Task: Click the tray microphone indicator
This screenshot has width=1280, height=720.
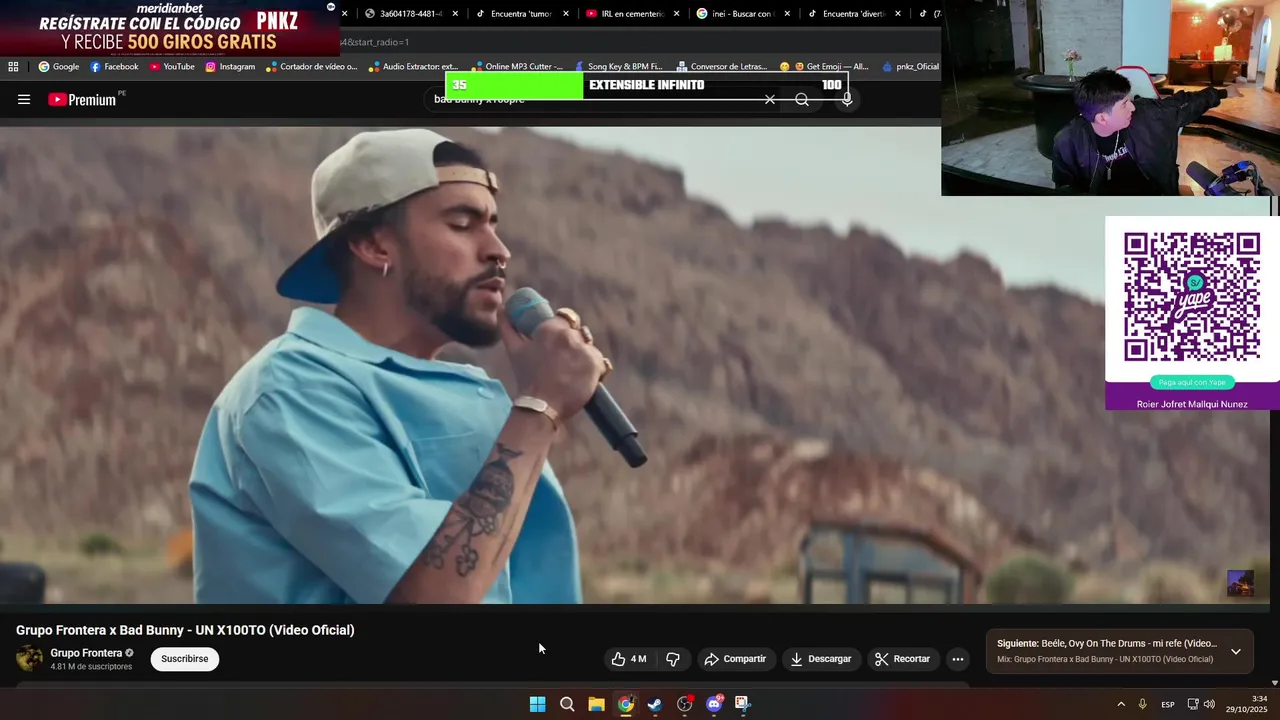Action: tap(1143, 705)
